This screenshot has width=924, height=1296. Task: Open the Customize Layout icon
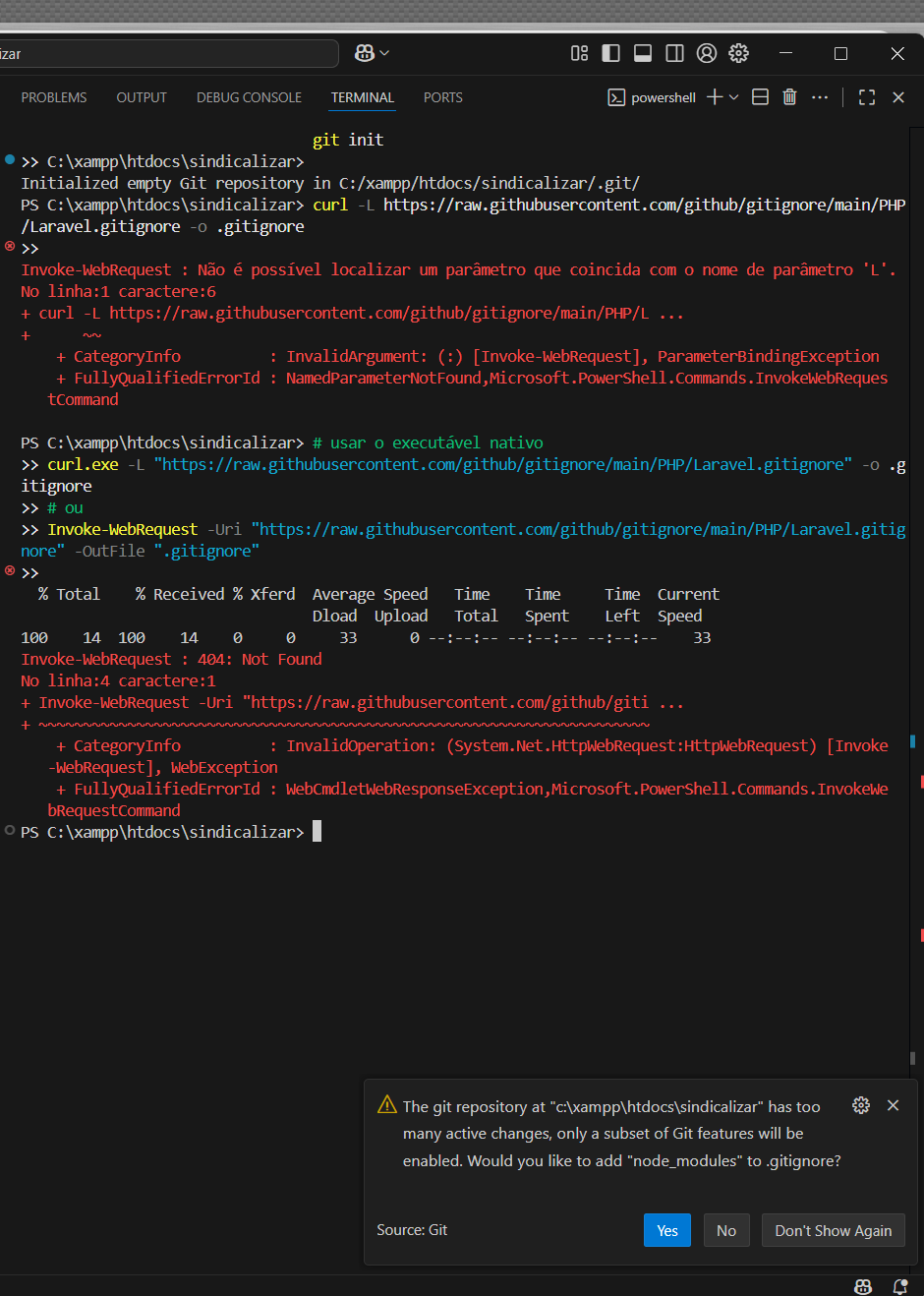pyautogui.click(x=579, y=53)
